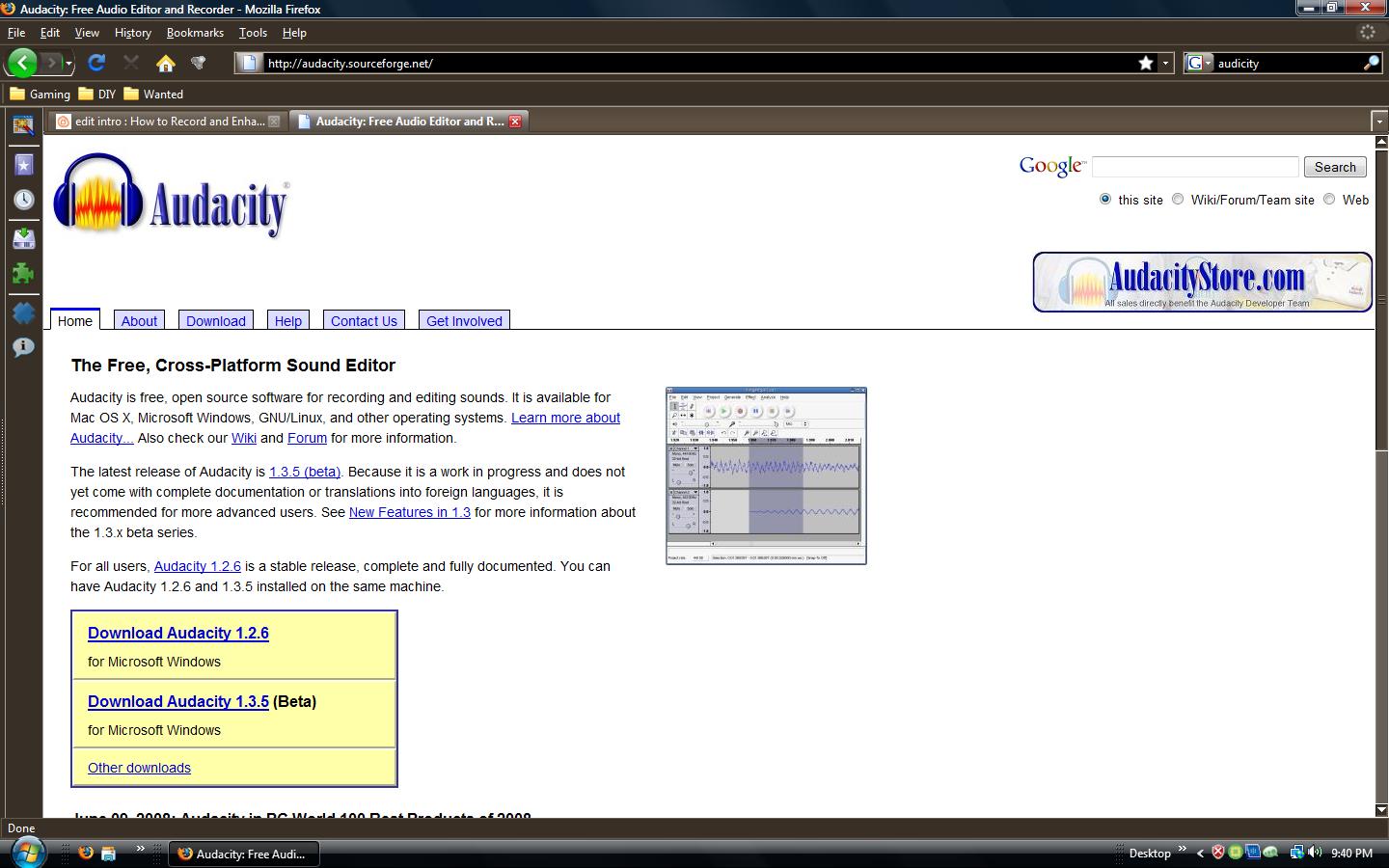Image resolution: width=1389 pixels, height=868 pixels.
Task: Open the Bookmarks sidebar star icon
Action: [23, 164]
